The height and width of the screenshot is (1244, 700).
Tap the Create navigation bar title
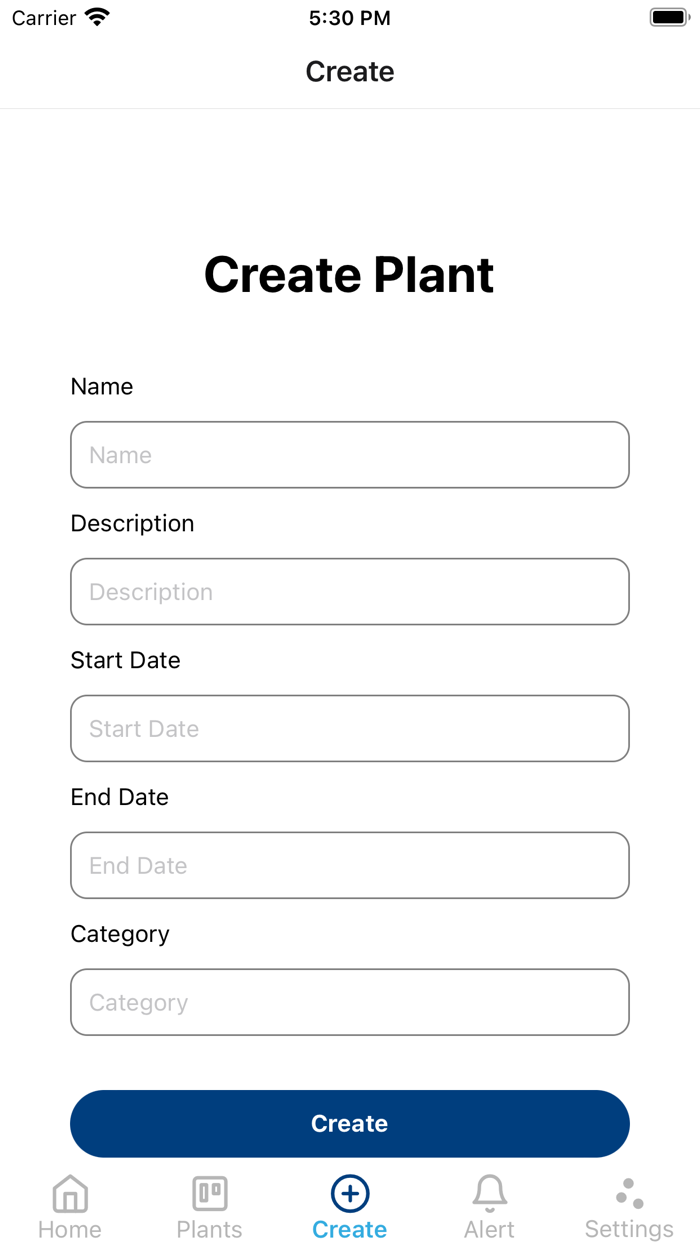[x=350, y=72]
